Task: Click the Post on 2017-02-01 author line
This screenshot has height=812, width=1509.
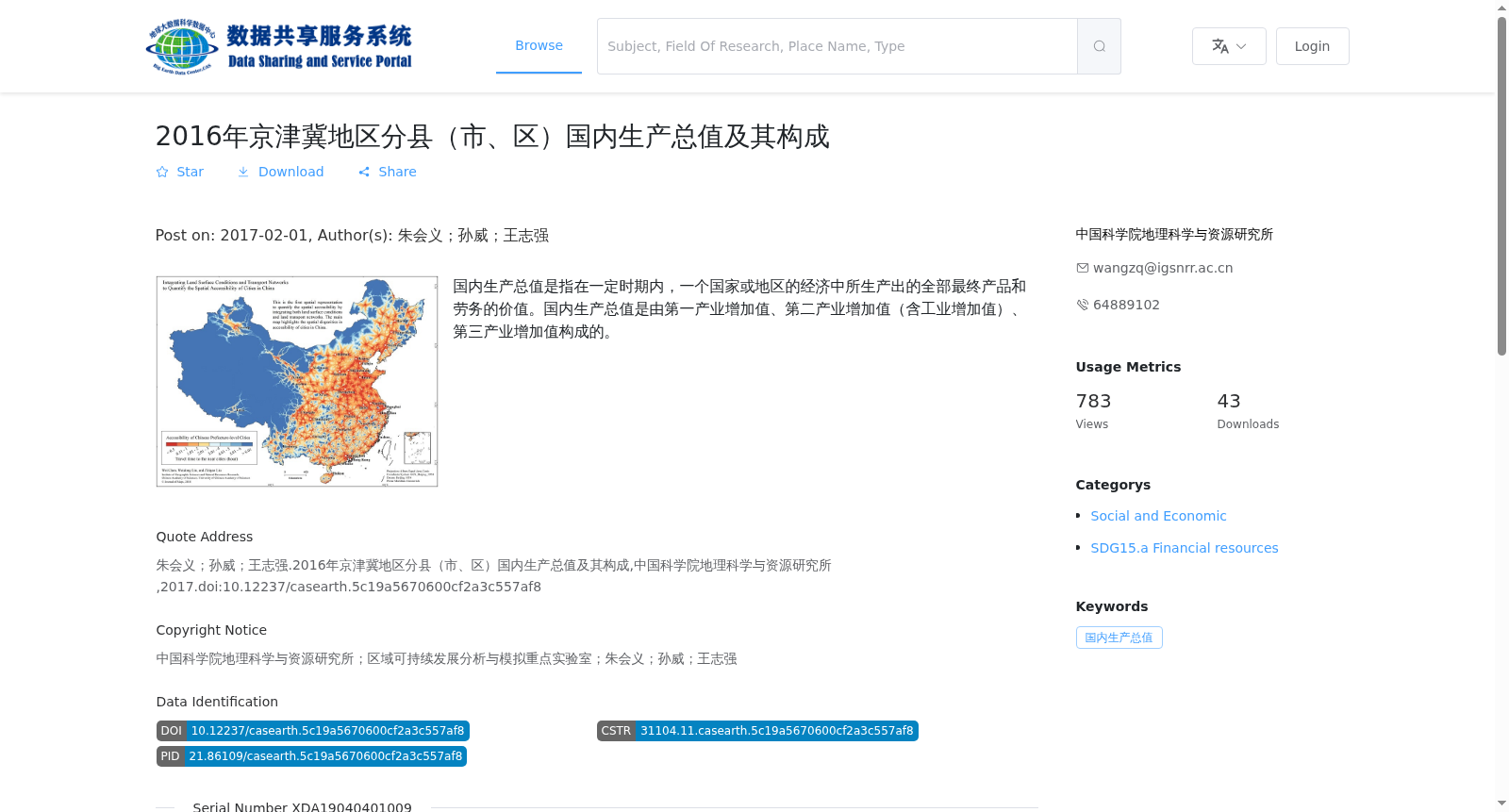Action: (x=352, y=236)
